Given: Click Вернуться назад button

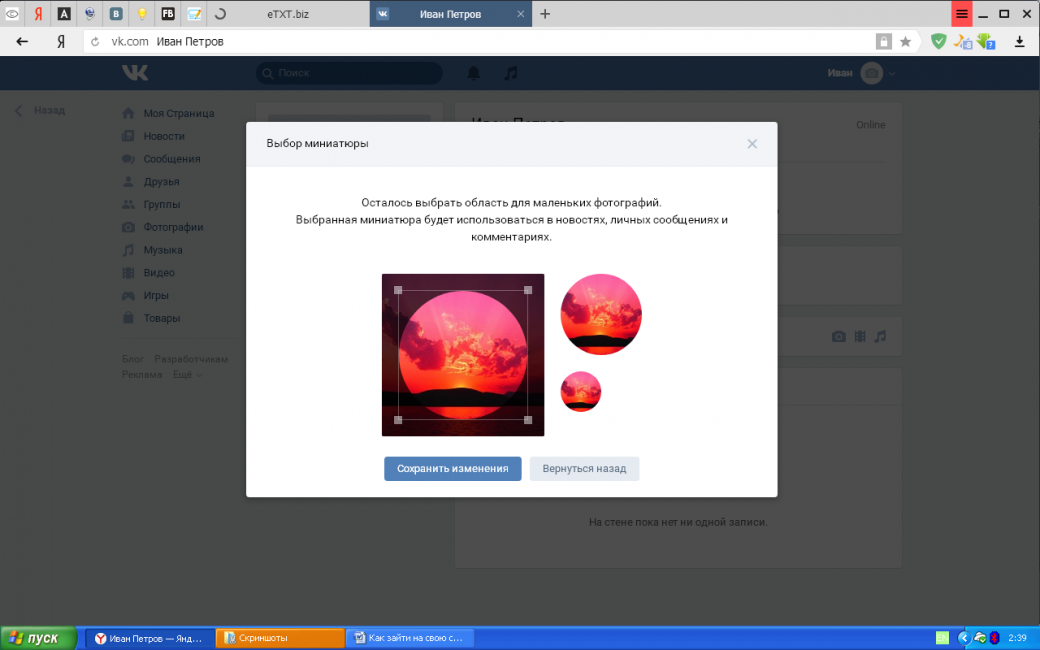Looking at the screenshot, I should pyautogui.click(x=584, y=468).
